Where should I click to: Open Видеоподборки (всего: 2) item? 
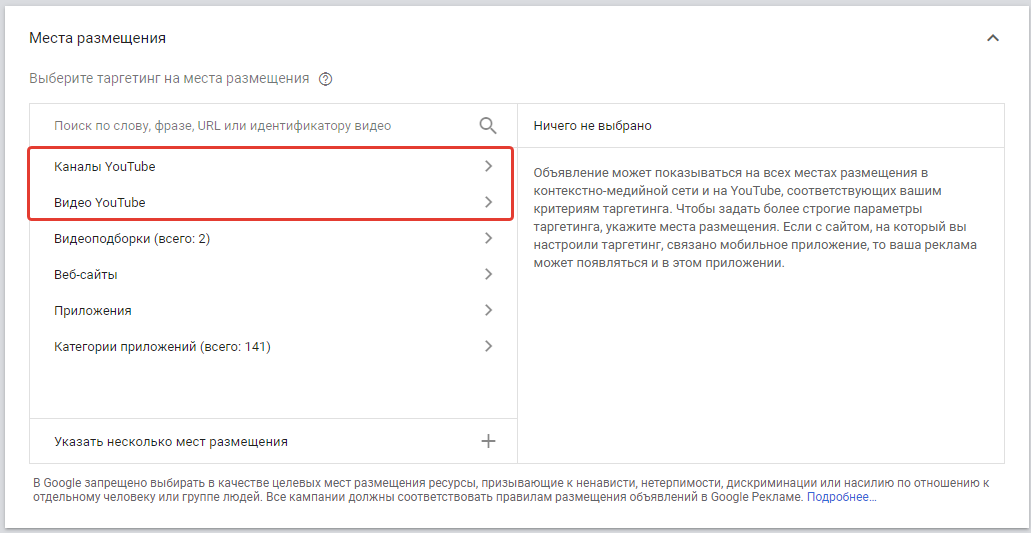tap(273, 239)
